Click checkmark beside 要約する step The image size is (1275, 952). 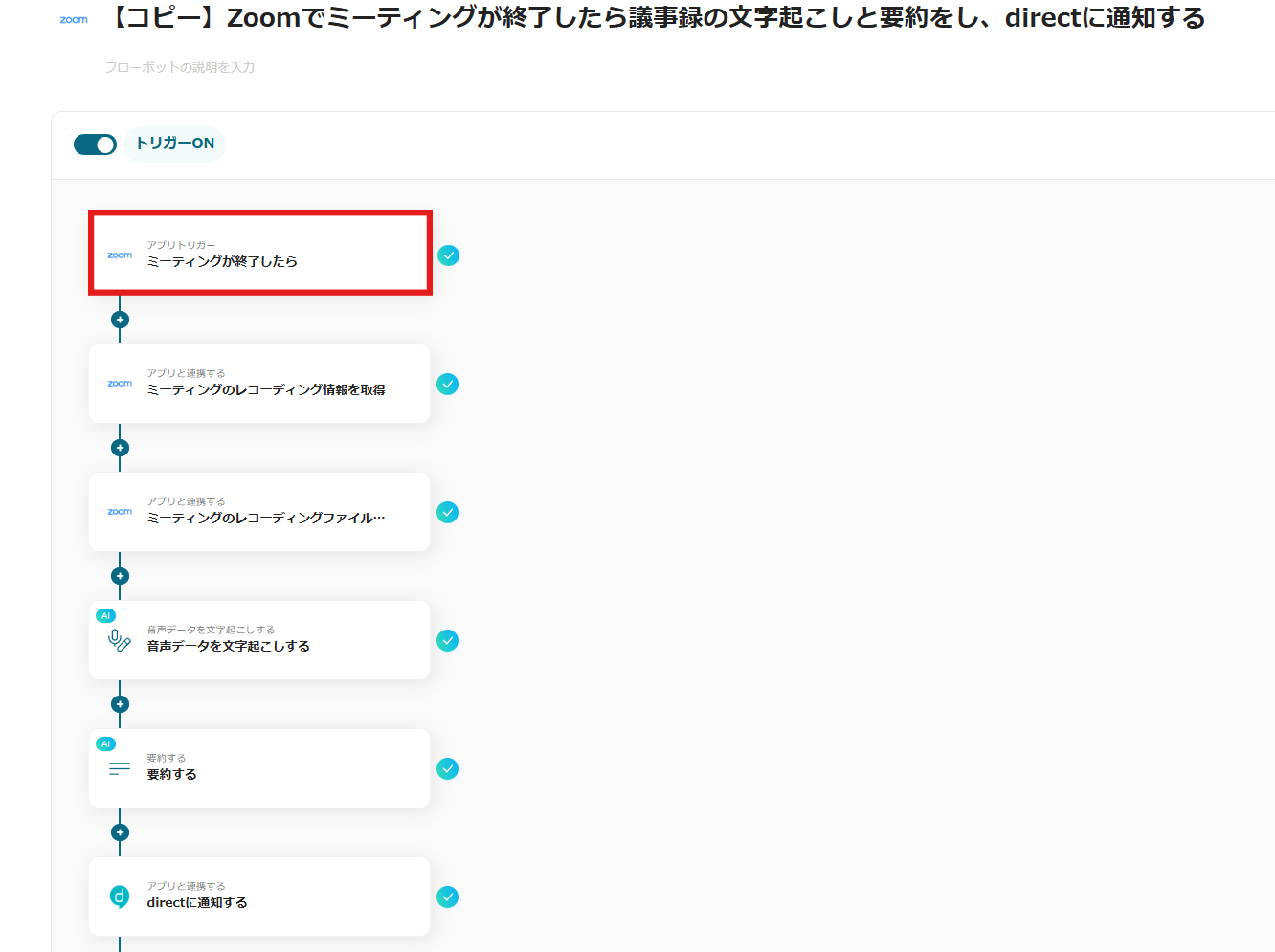[x=447, y=768]
